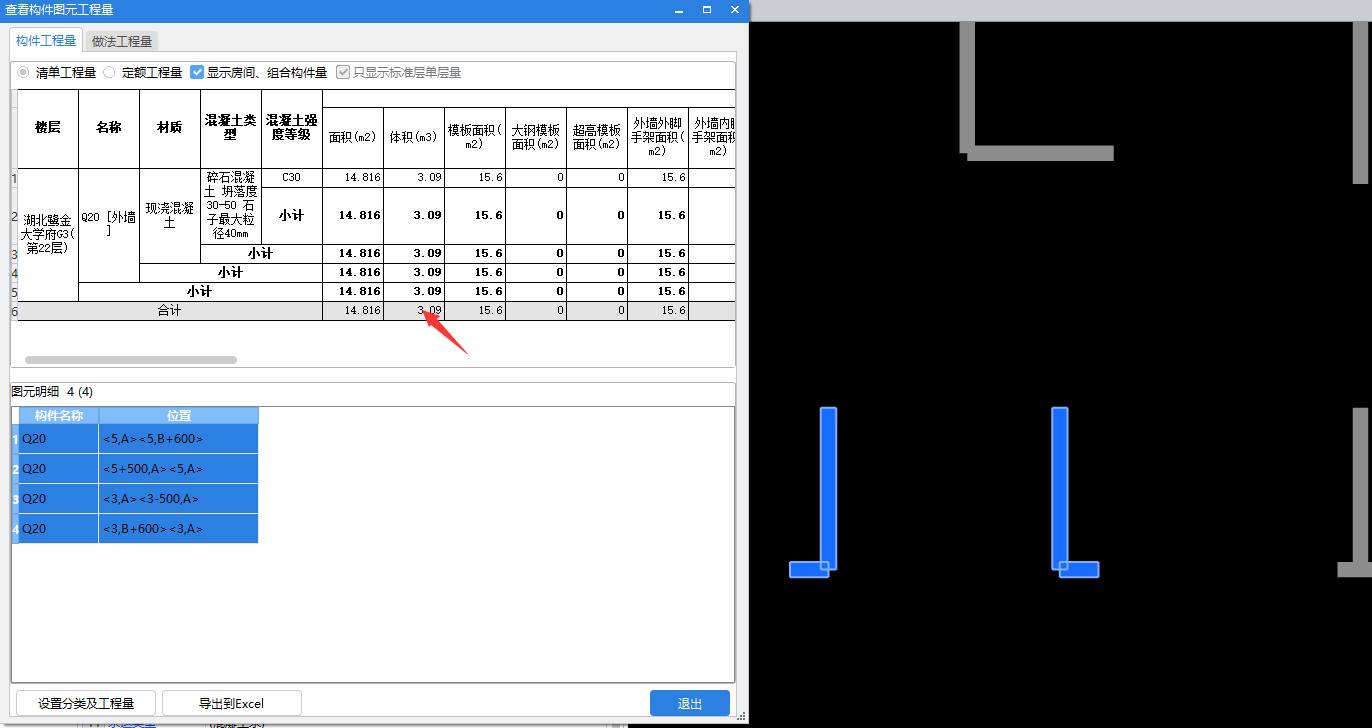Viewport: 1372px width, 728px height.
Task: Click the 面积(m2) column header
Action: click(x=353, y=137)
